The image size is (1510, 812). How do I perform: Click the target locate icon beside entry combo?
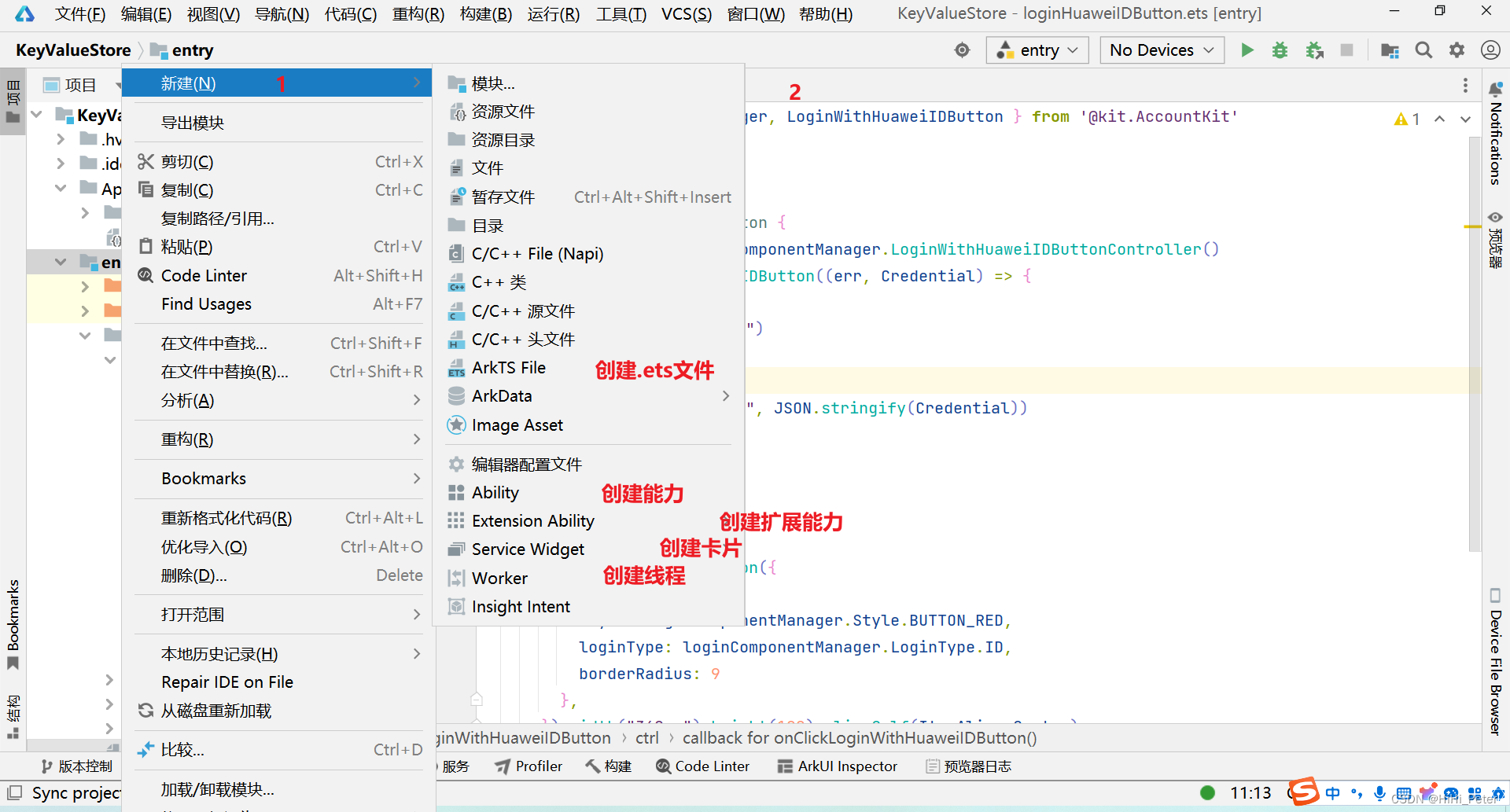click(962, 50)
